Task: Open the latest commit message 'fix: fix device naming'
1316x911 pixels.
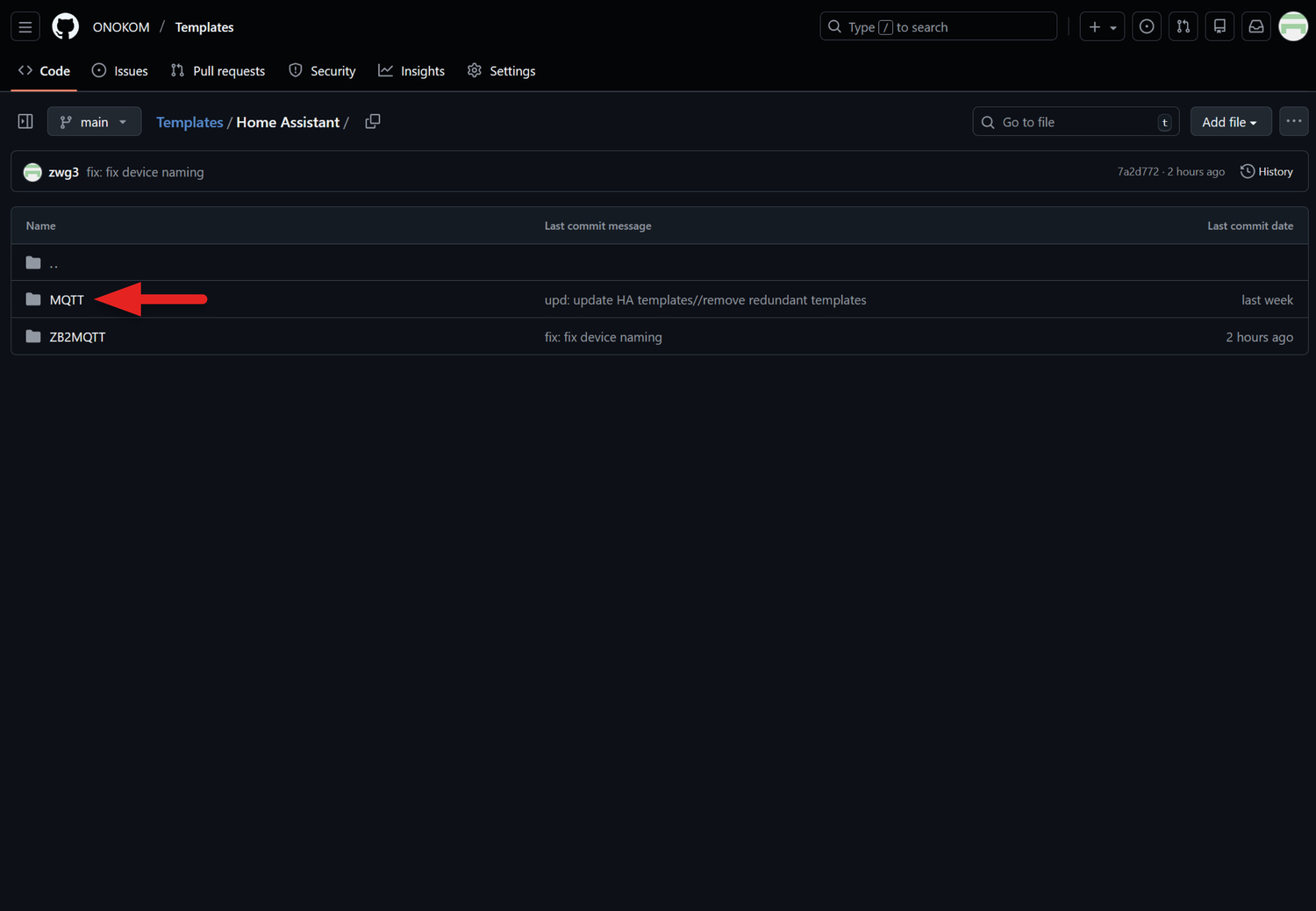Action: [145, 172]
